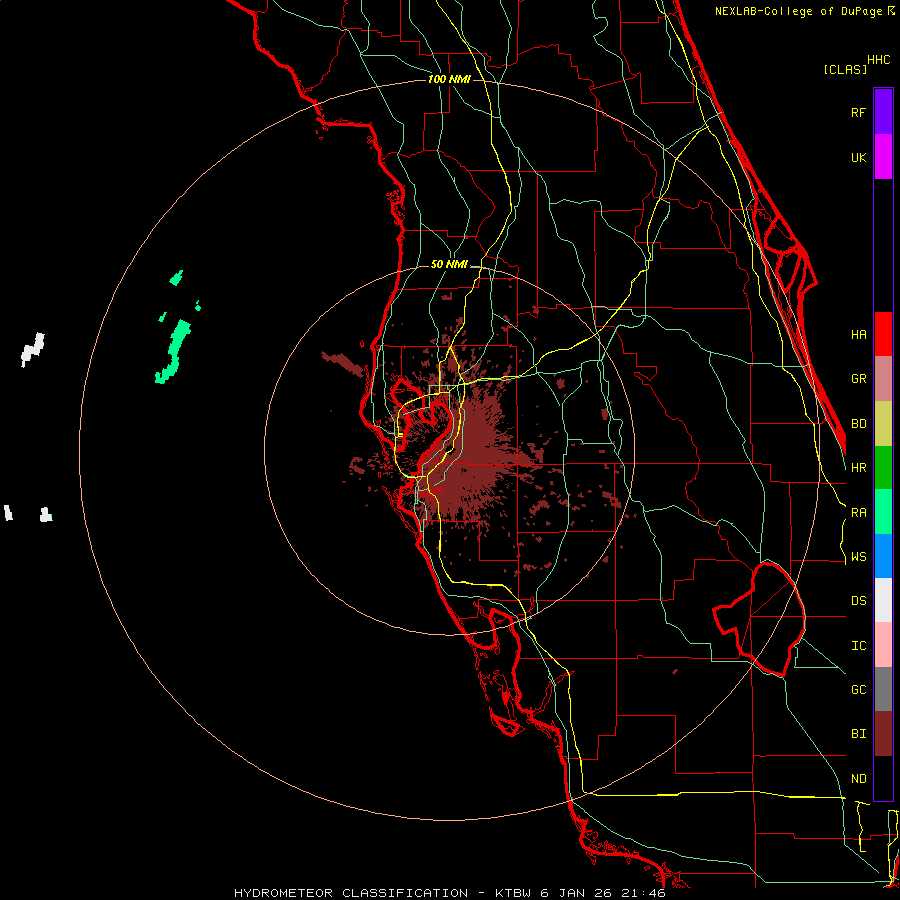Click the "RF" legend label

tap(858, 112)
